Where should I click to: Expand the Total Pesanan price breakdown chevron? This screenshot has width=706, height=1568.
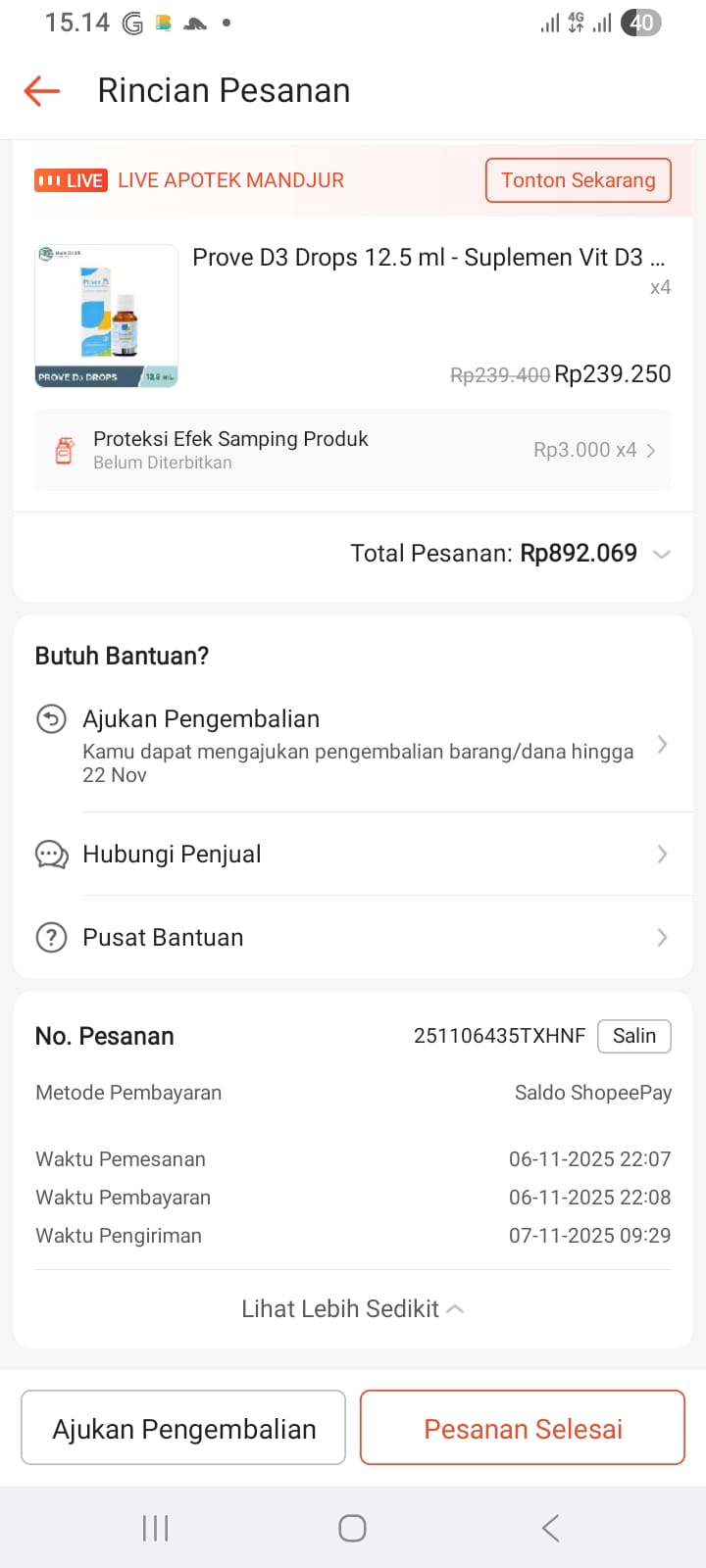[662, 555]
